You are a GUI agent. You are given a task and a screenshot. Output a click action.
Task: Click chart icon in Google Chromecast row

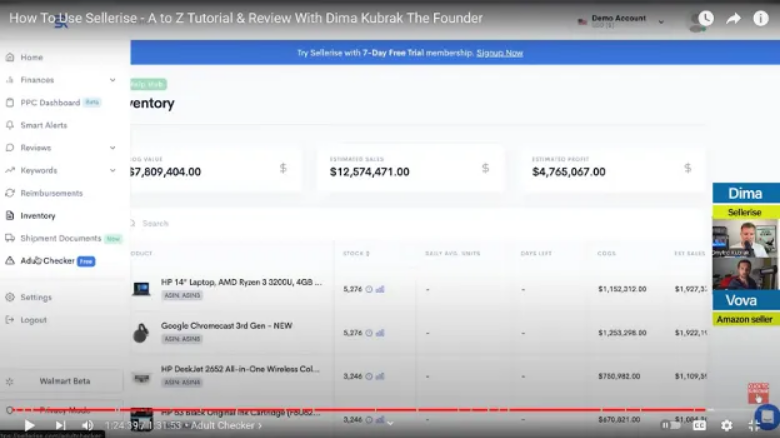[x=380, y=333]
